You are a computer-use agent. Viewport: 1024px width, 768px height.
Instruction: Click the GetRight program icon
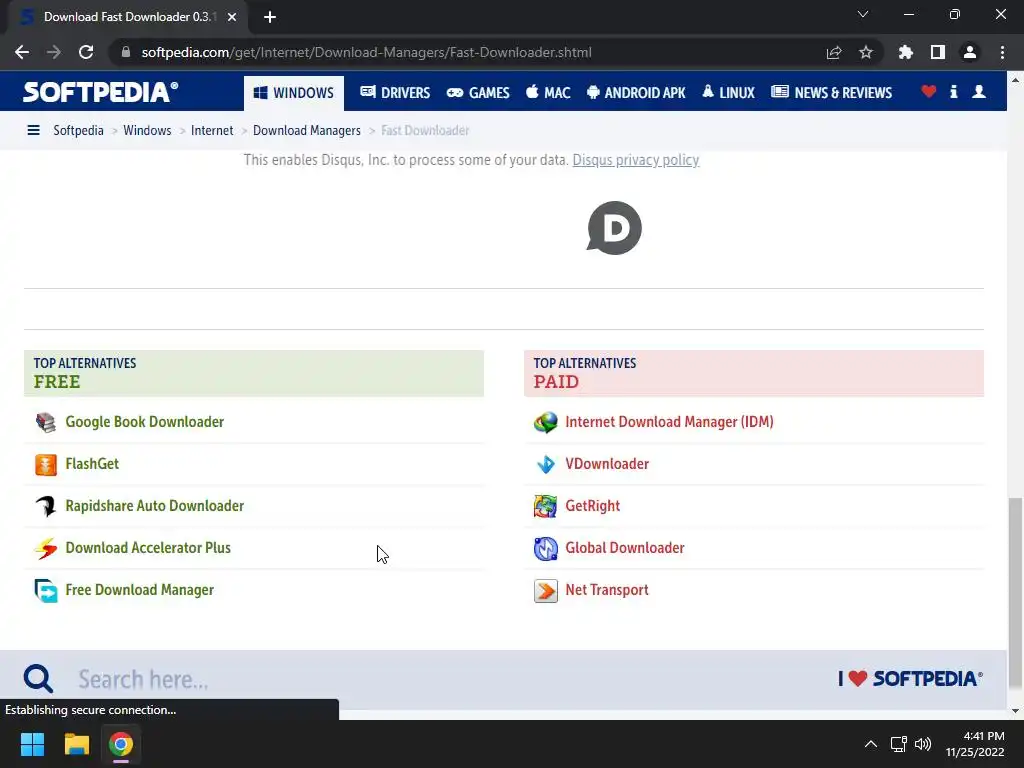545,506
